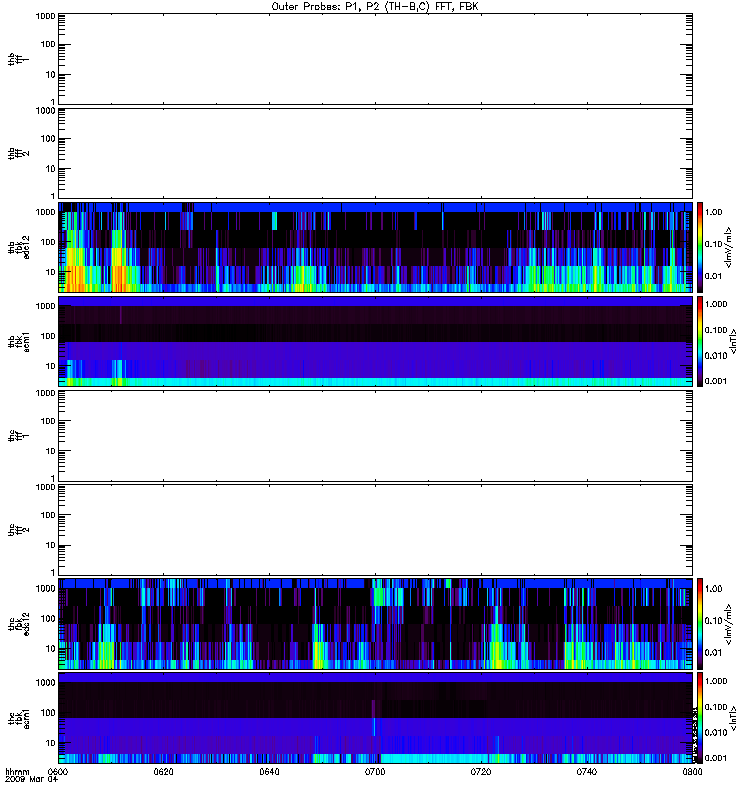Viewport: 750px width, 800px height.
Task: Click '0.001' on the thc scm1 color bar
Action: (x=716, y=758)
